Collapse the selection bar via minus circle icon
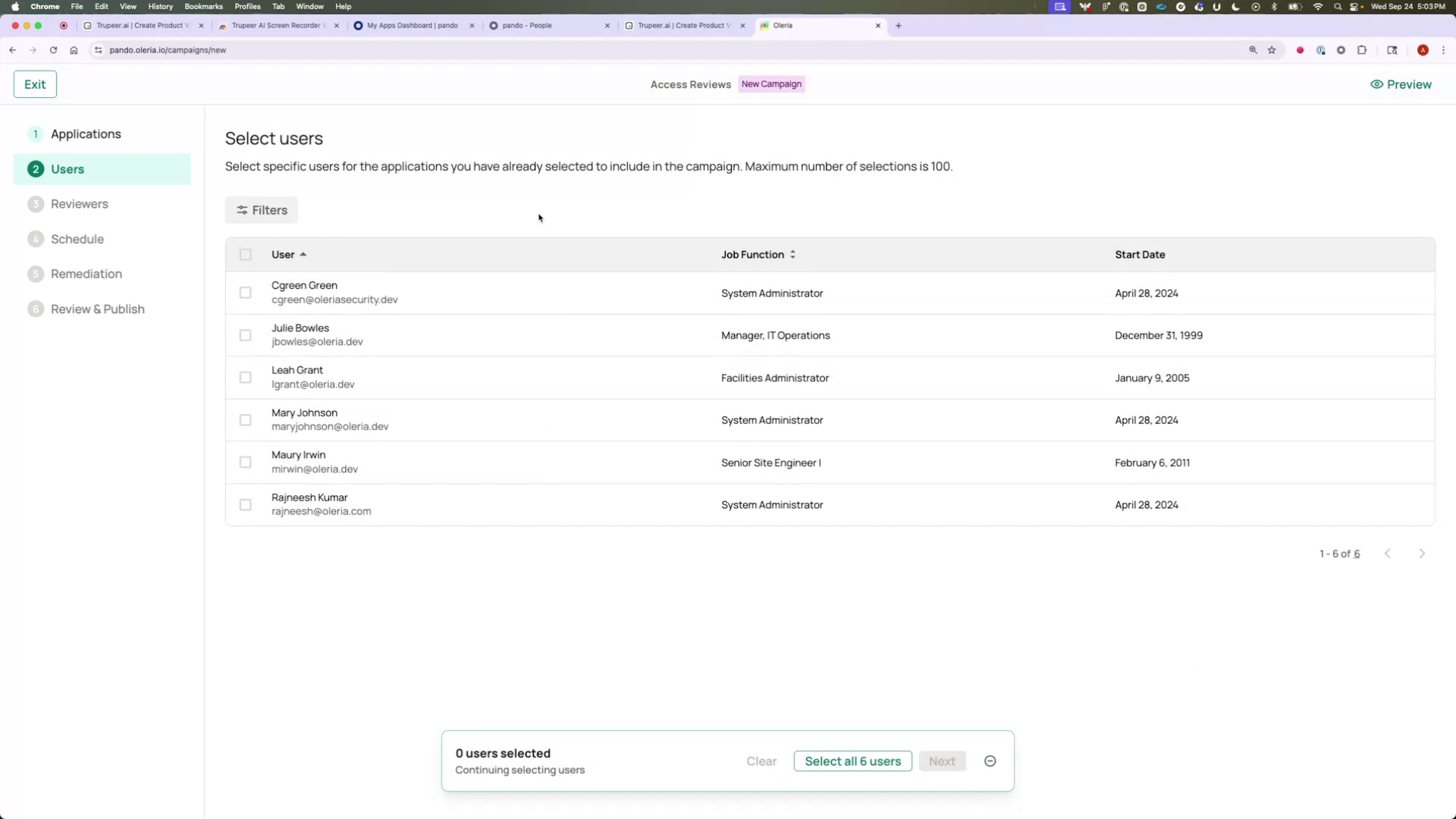Image resolution: width=1456 pixels, height=819 pixels. point(990,761)
